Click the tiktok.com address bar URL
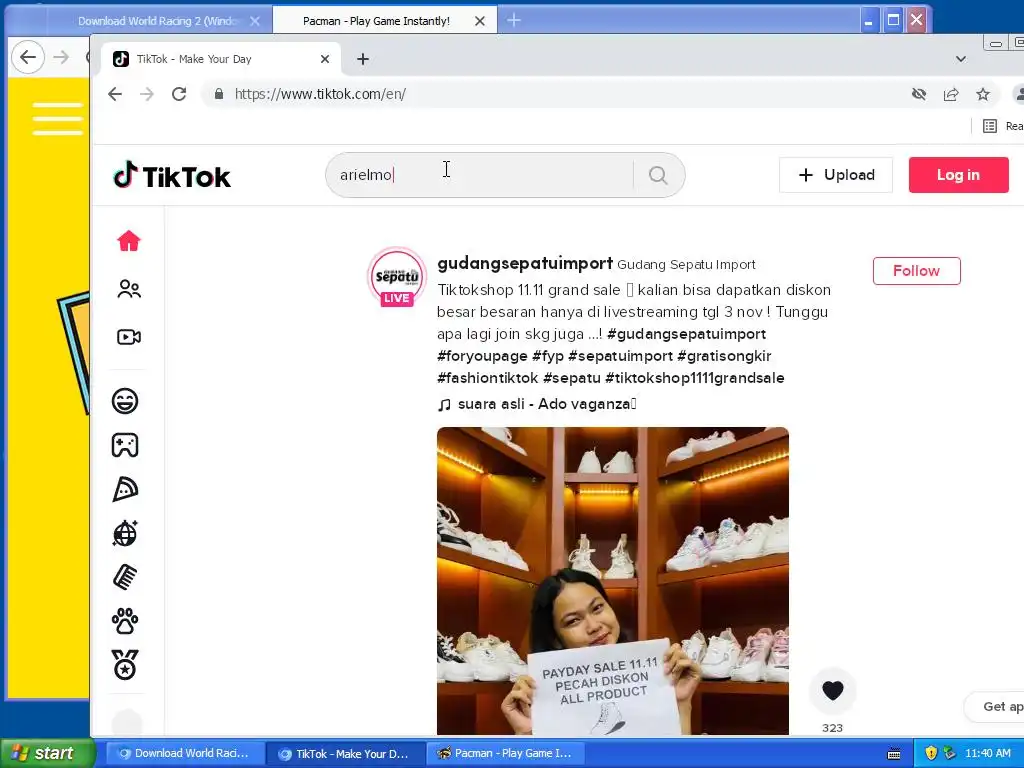 coord(320,94)
